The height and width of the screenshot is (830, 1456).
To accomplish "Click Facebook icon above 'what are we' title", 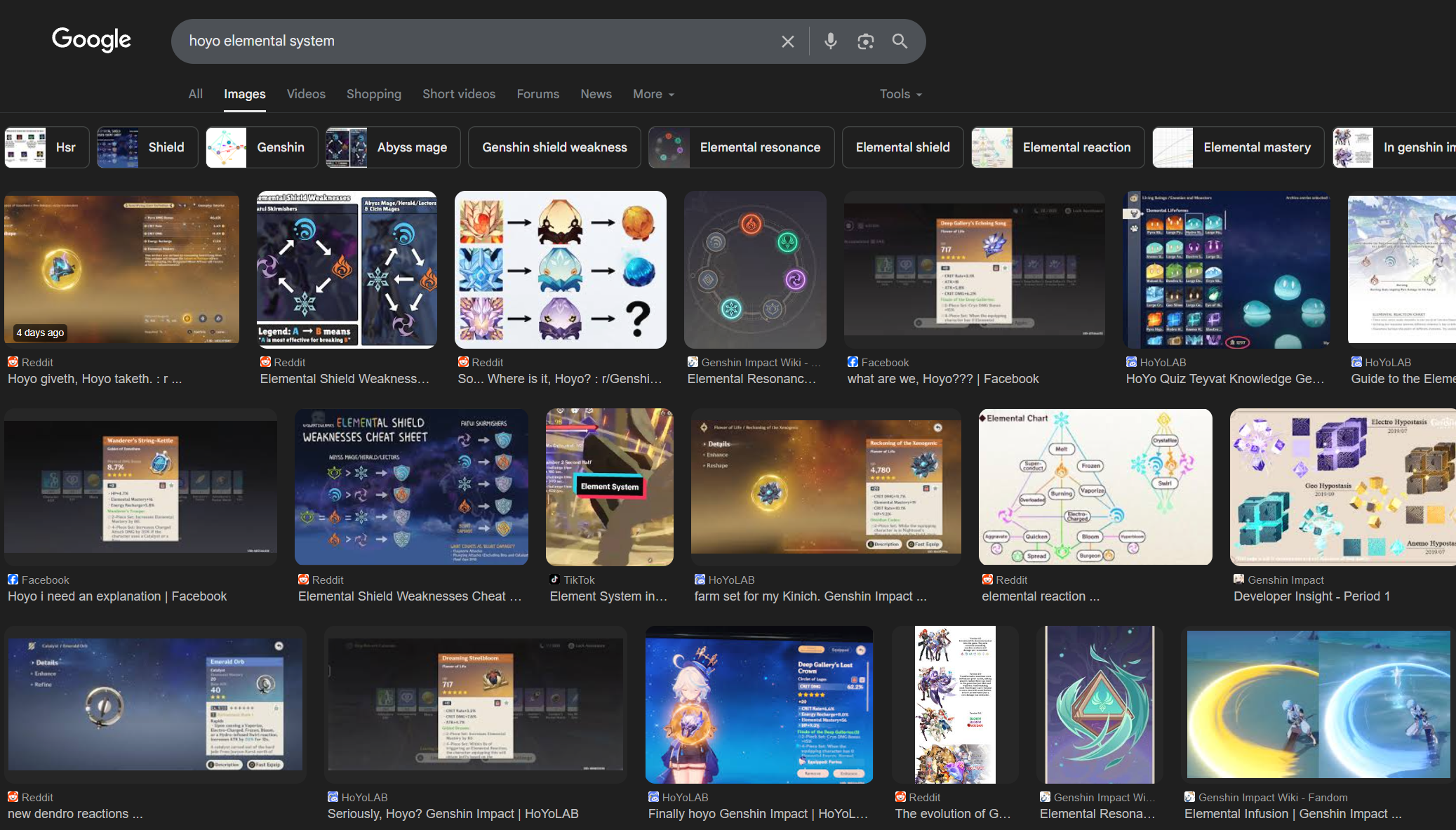I will pos(853,362).
